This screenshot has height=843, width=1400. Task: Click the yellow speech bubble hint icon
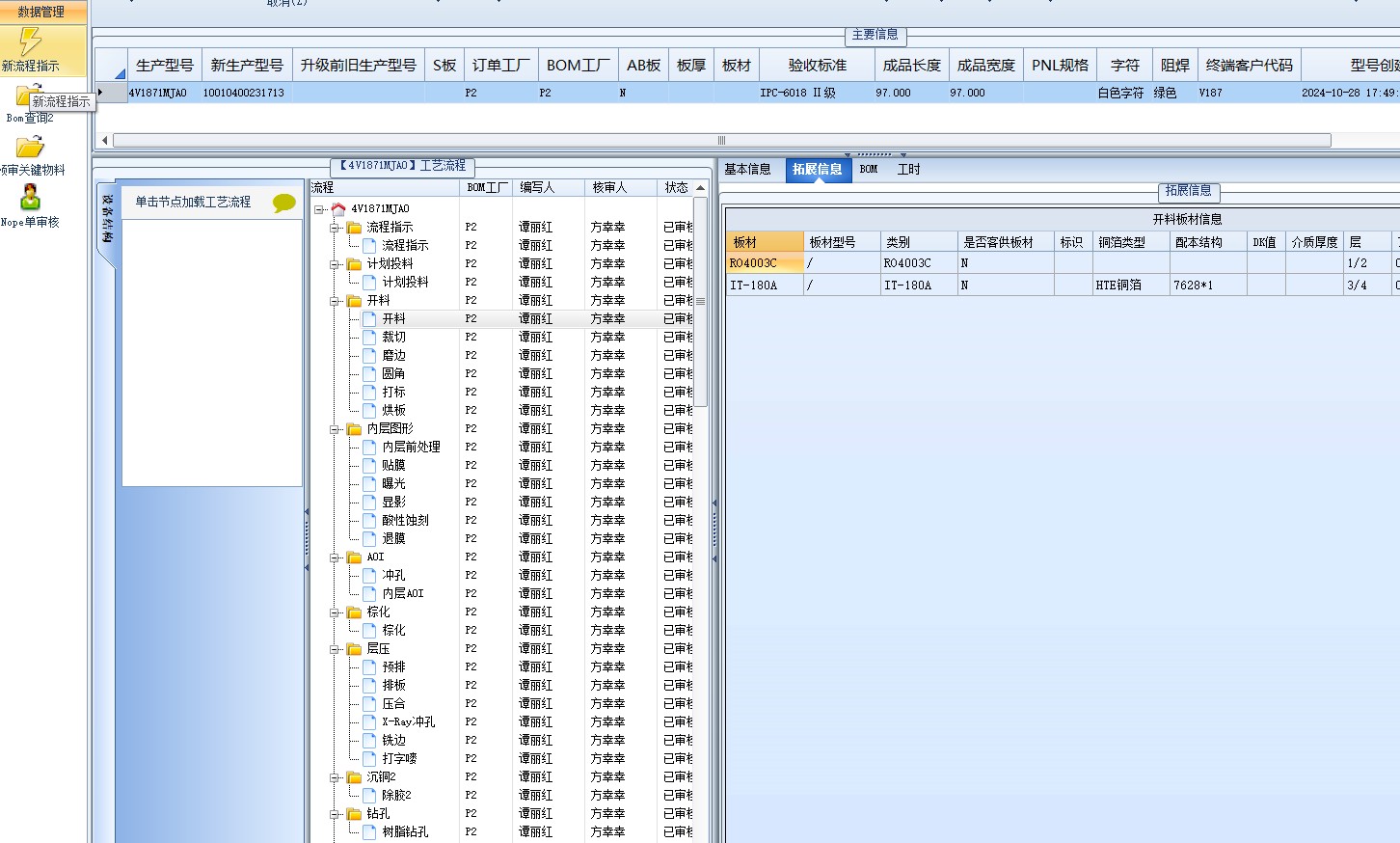[x=283, y=203]
